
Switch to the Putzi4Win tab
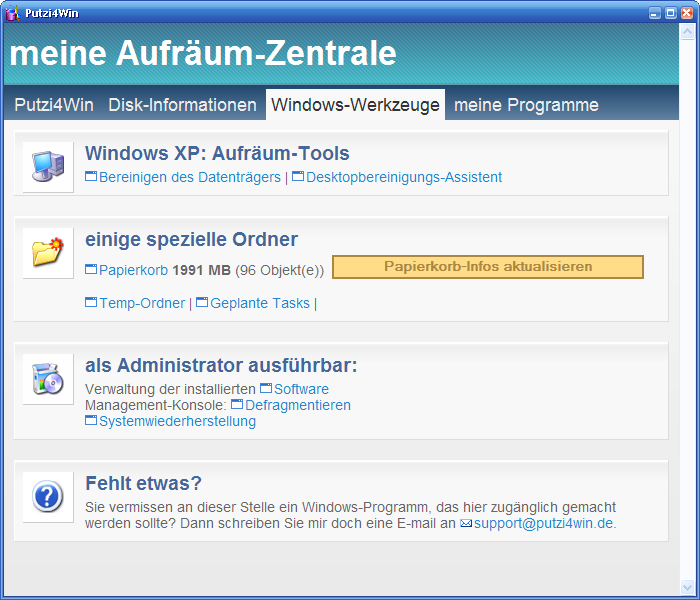point(54,105)
